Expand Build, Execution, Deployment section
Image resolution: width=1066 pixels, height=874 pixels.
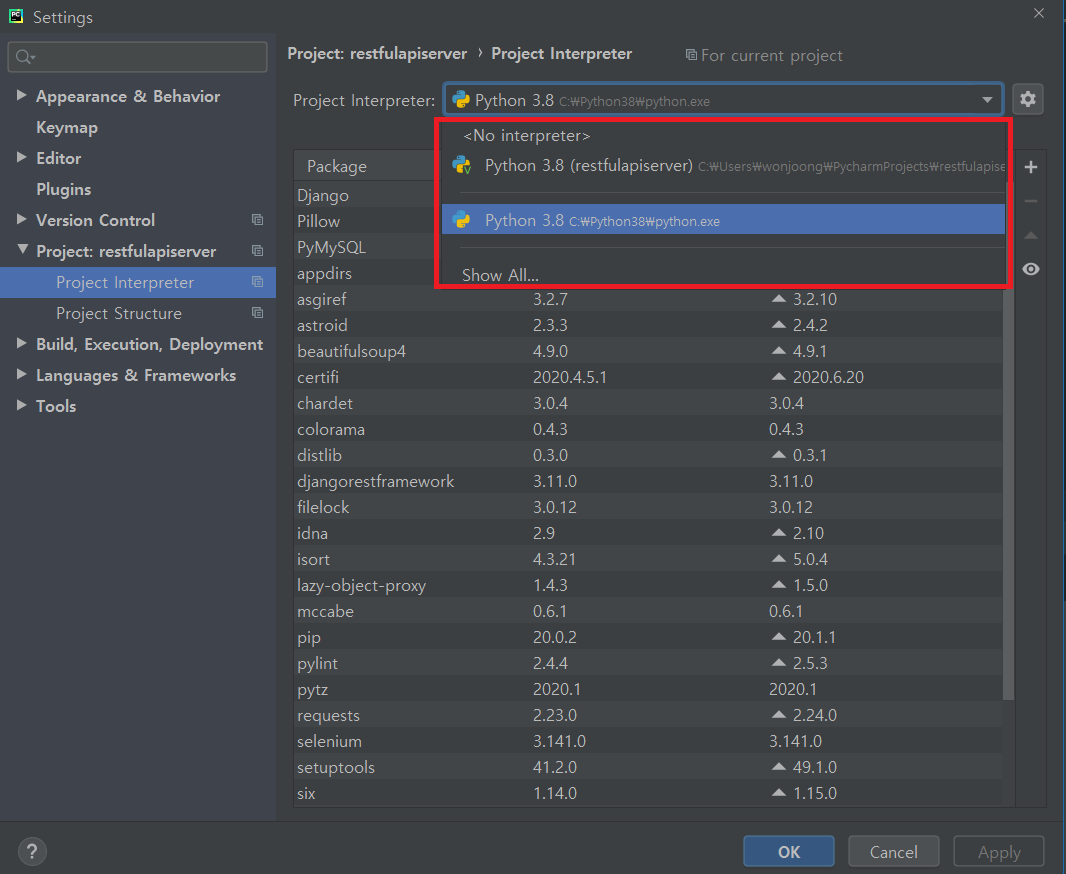pyautogui.click(x=21, y=343)
